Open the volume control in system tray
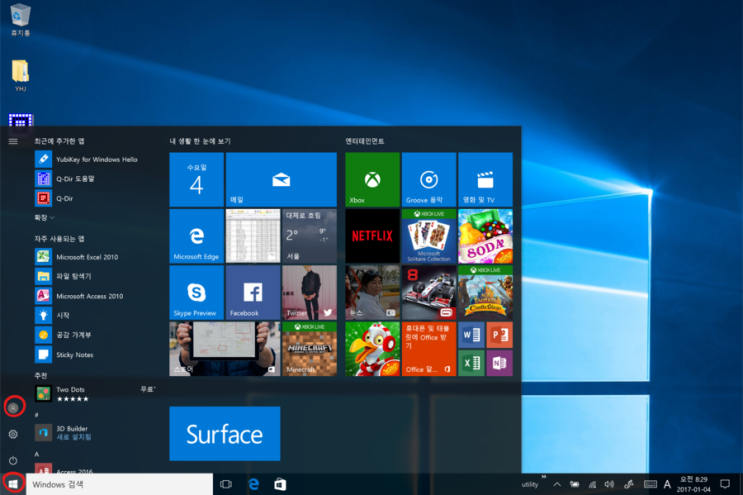The image size is (743, 495). [x=609, y=484]
